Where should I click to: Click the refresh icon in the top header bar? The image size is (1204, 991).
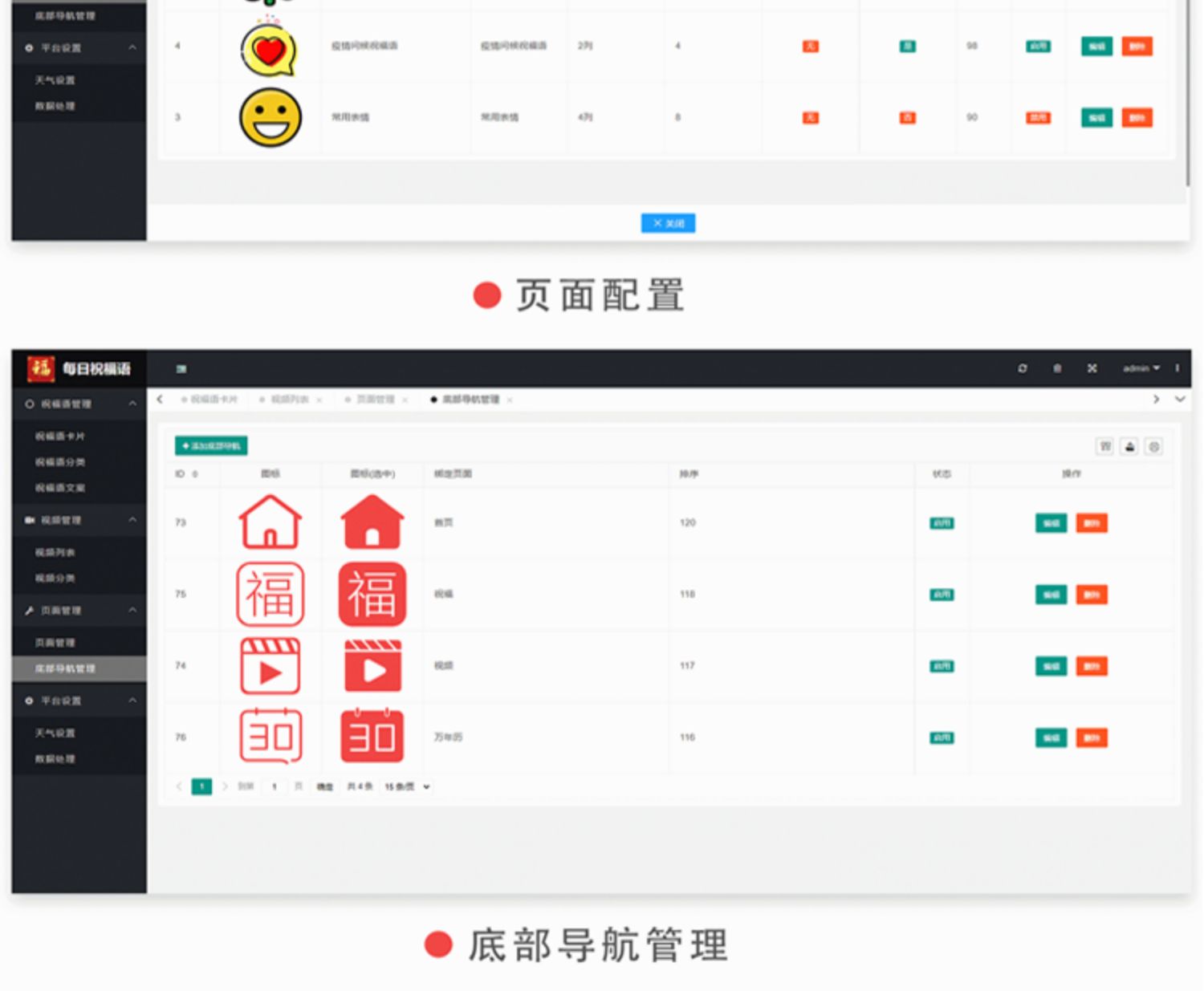tap(1023, 368)
